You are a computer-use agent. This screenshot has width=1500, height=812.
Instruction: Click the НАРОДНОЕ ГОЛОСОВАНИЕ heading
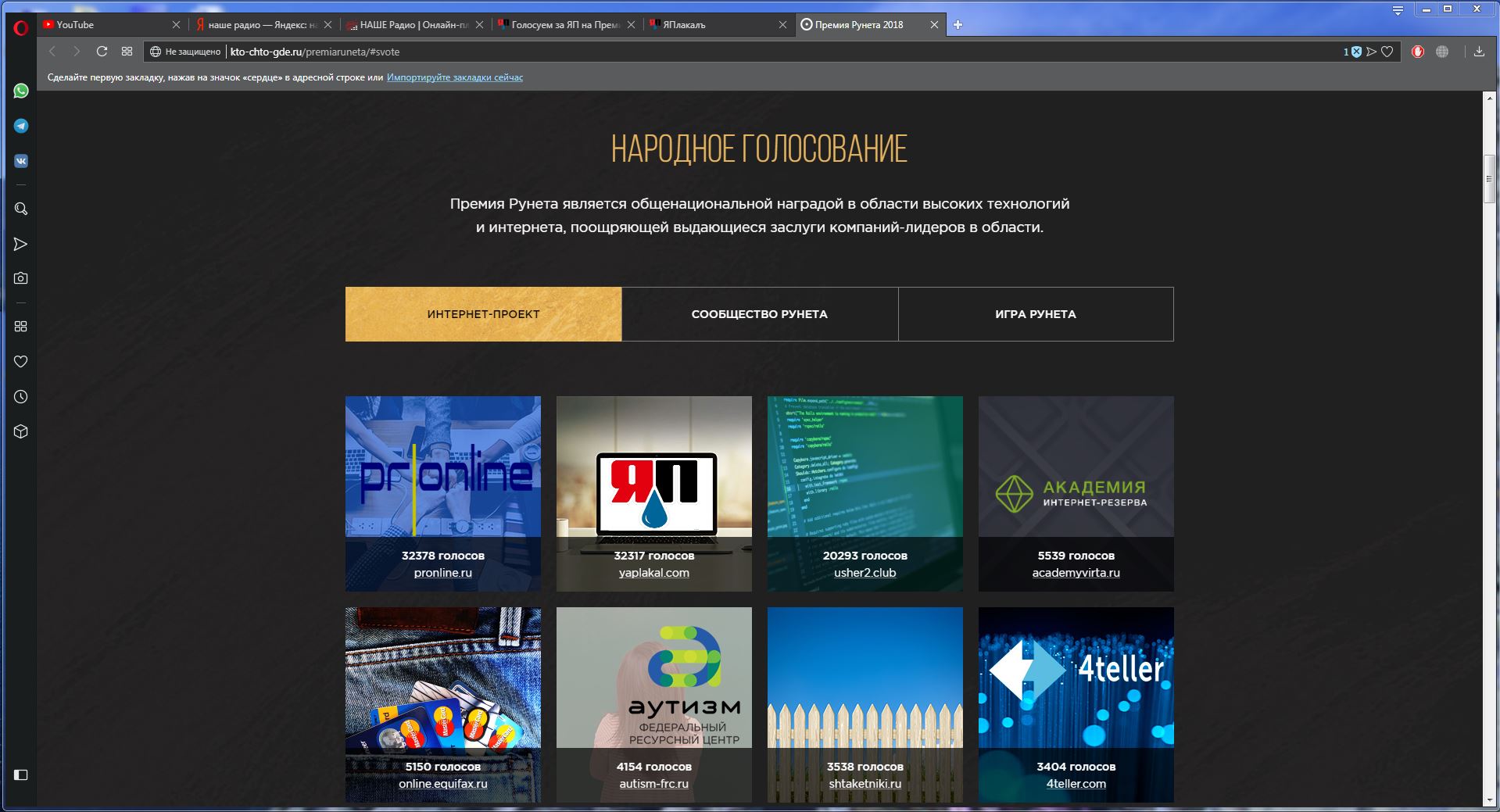pyautogui.click(x=759, y=148)
